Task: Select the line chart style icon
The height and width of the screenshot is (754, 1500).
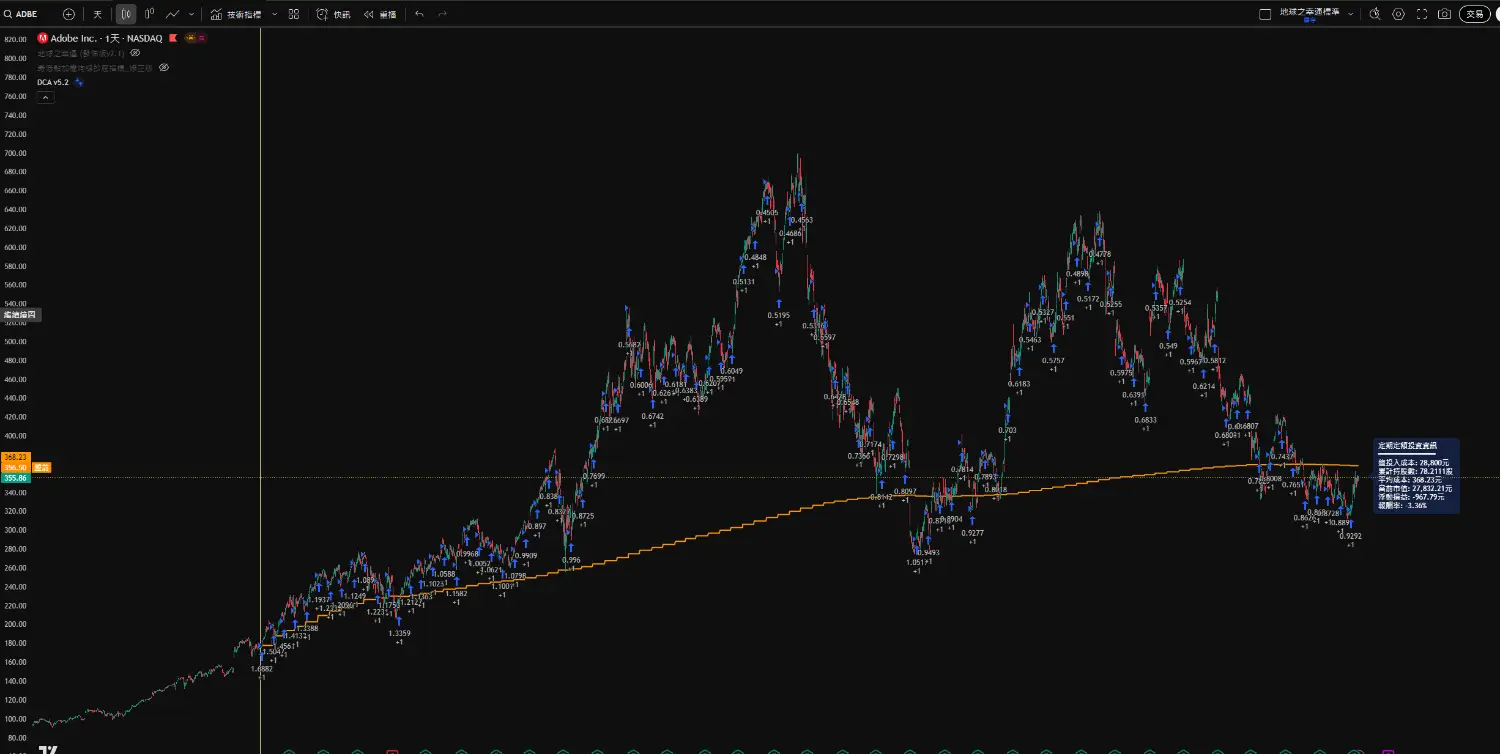Action: 172,14
